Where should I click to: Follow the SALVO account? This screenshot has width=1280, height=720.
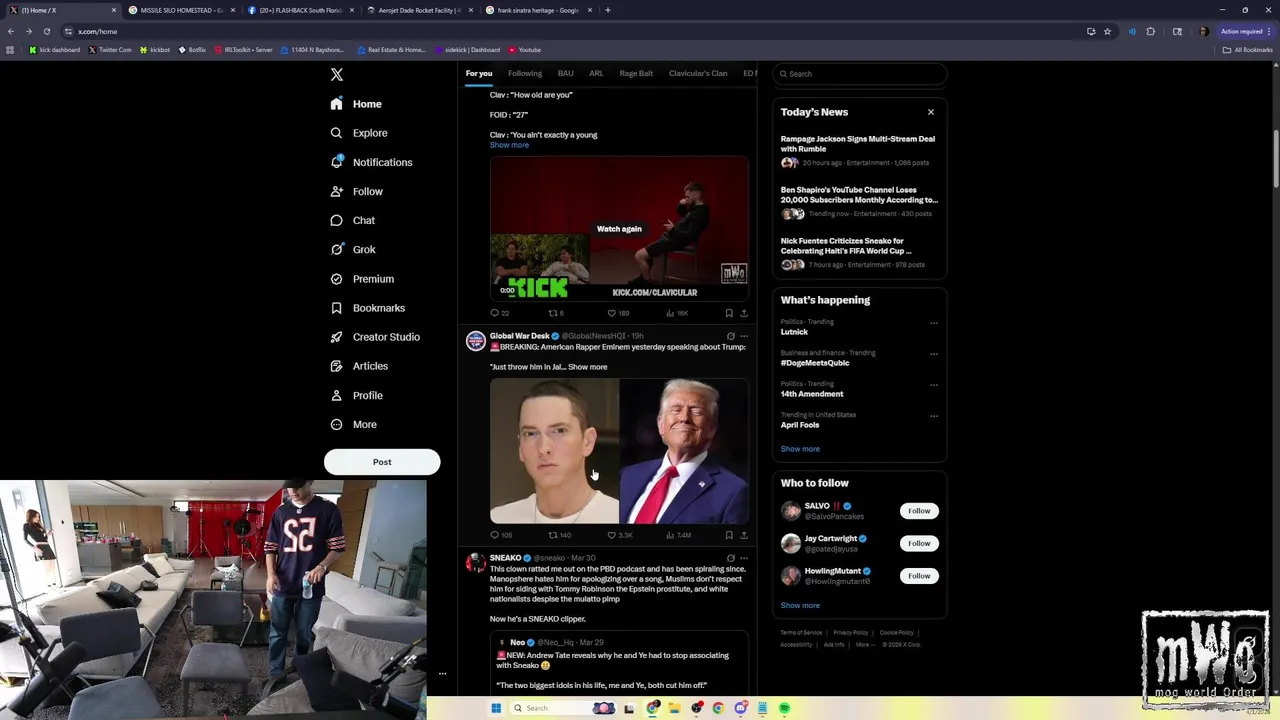coord(919,511)
